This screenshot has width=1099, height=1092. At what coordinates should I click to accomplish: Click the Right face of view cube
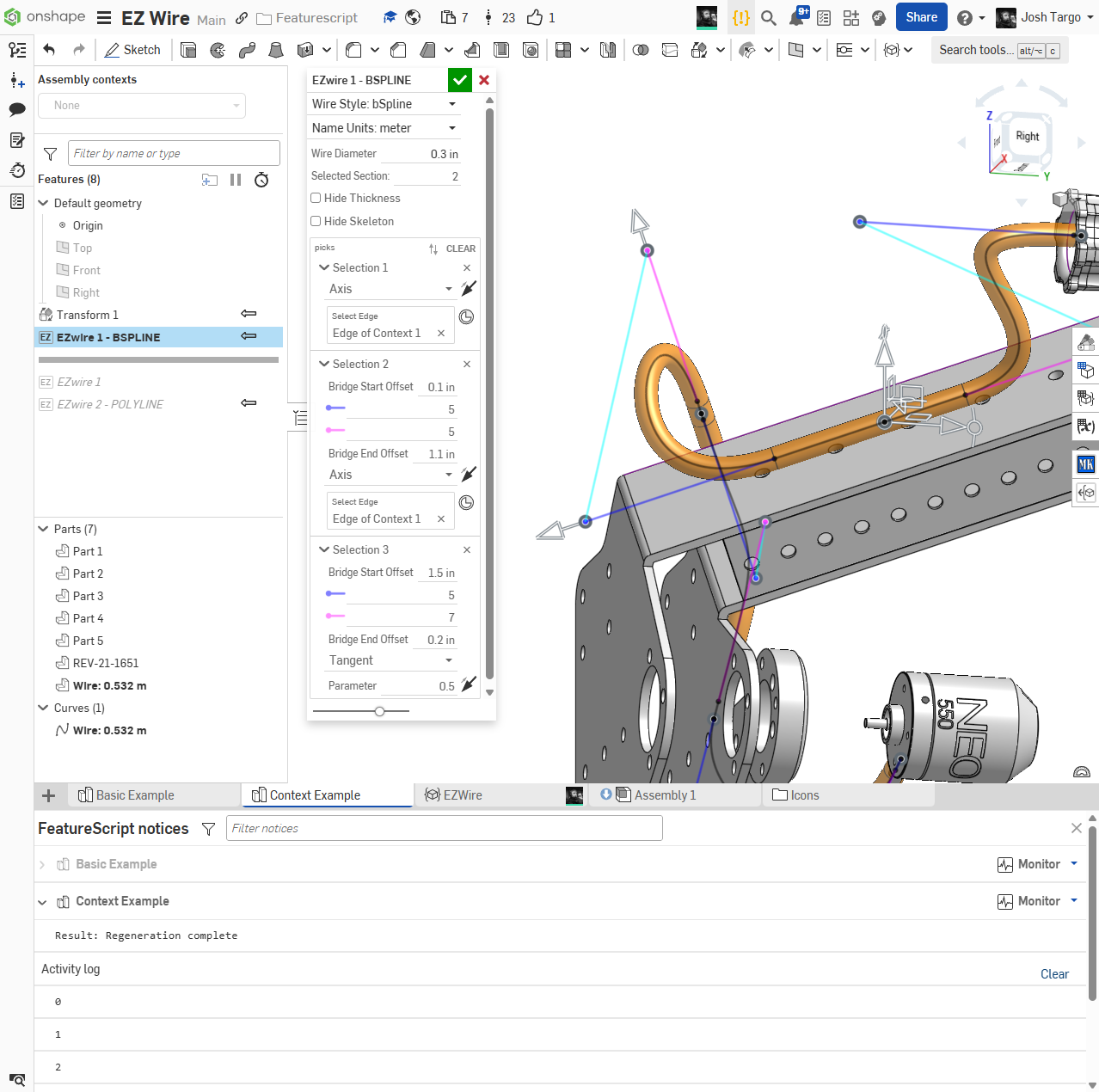click(1027, 136)
